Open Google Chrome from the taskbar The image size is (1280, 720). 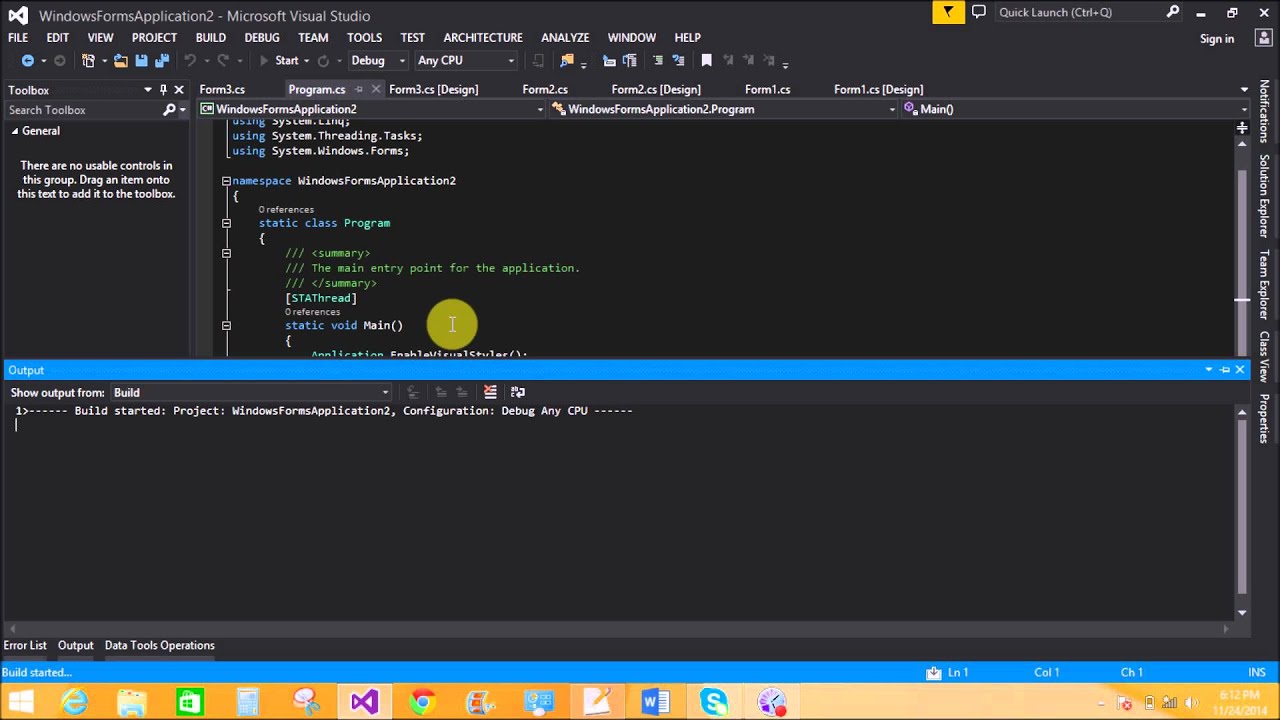click(422, 701)
